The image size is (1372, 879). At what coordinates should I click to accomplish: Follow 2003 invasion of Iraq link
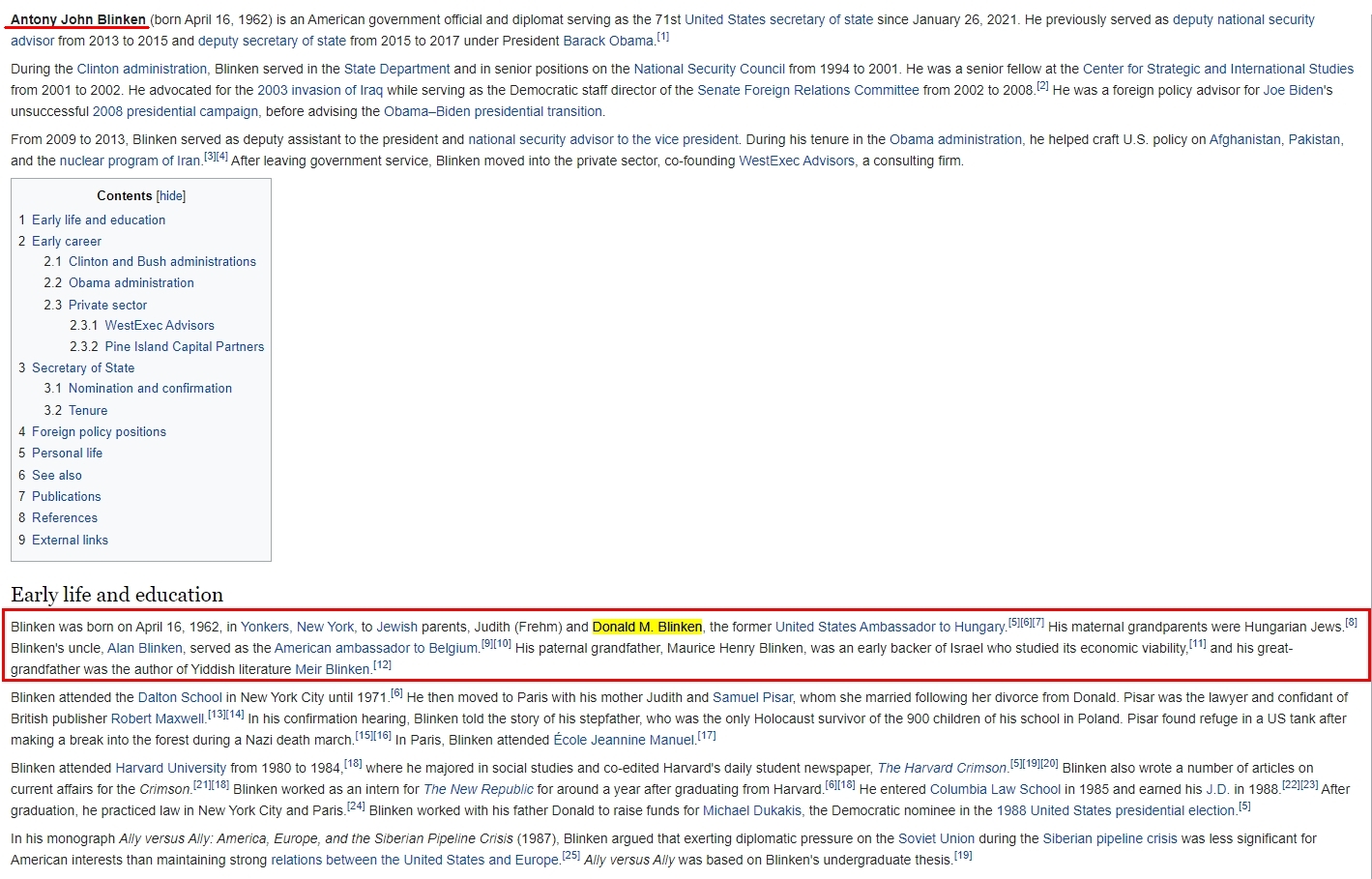click(320, 90)
